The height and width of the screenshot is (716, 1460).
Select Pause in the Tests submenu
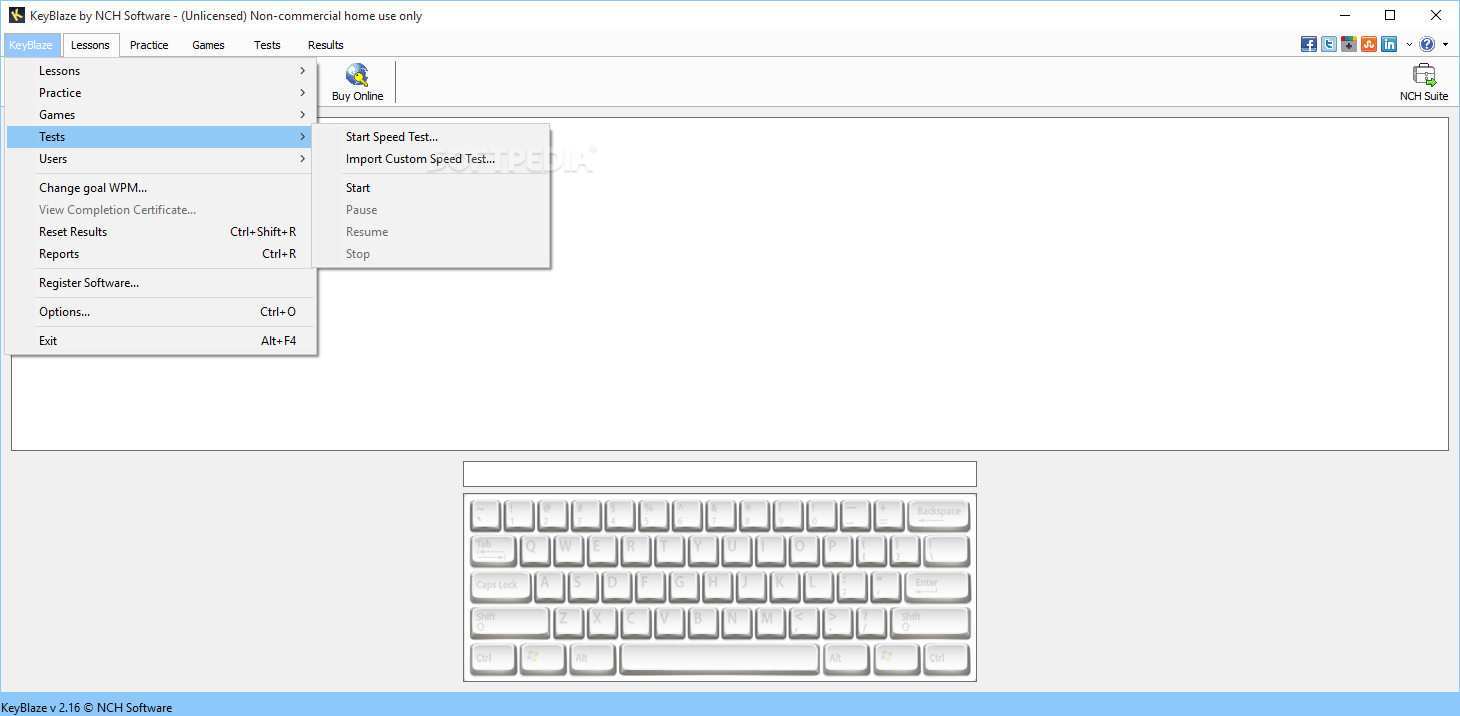tap(431, 210)
